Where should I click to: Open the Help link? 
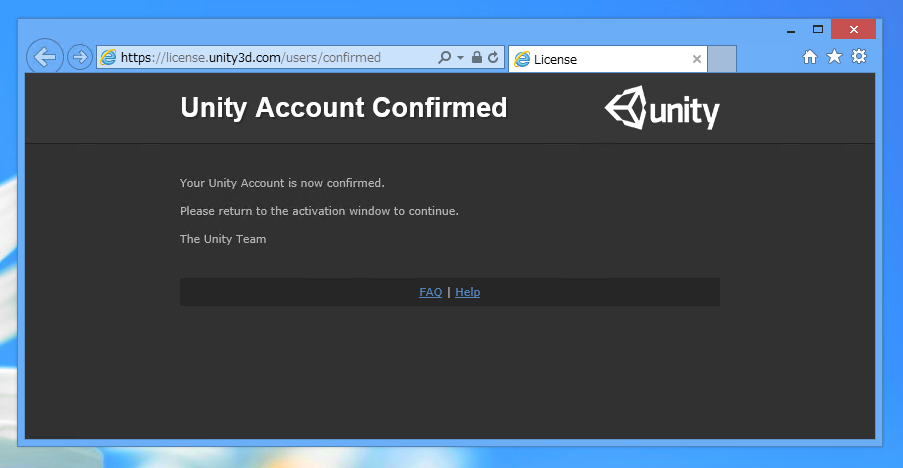pos(468,292)
